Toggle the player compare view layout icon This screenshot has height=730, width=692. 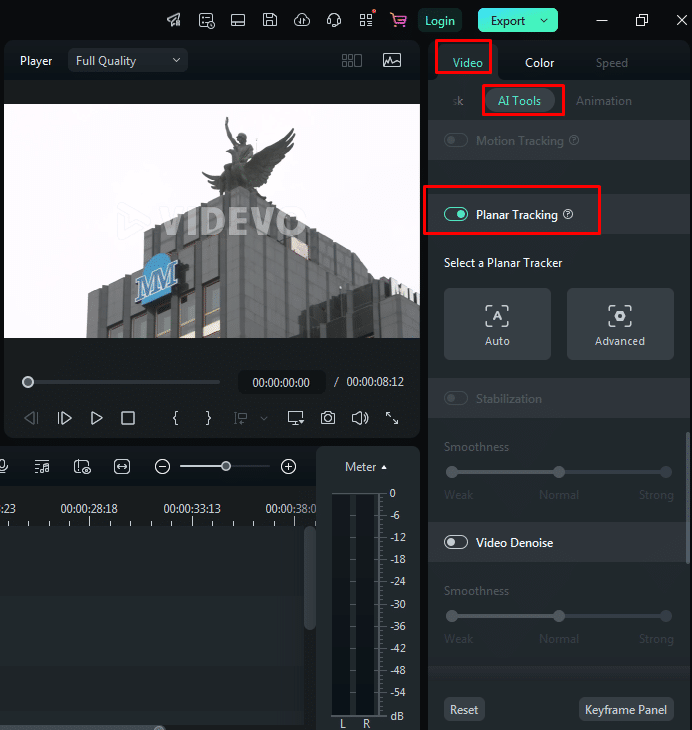pyautogui.click(x=352, y=61)
